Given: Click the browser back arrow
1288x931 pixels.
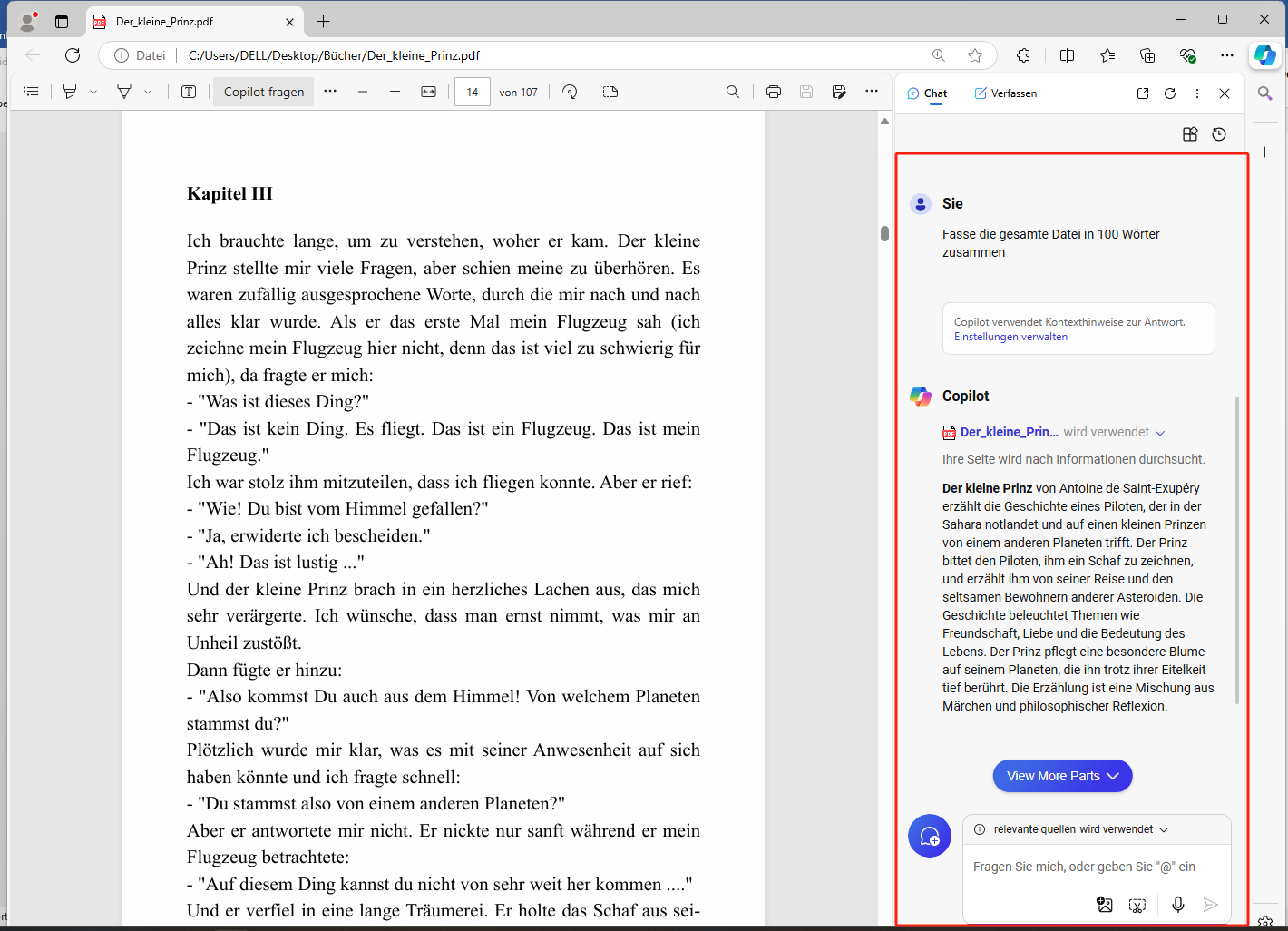Looking at the screenshot, I should coord(33,55).
